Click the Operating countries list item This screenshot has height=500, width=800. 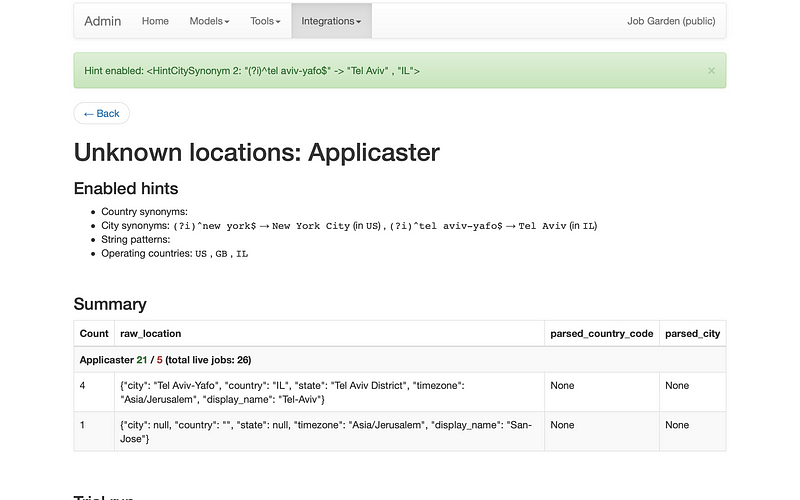[x=174, y=254]
